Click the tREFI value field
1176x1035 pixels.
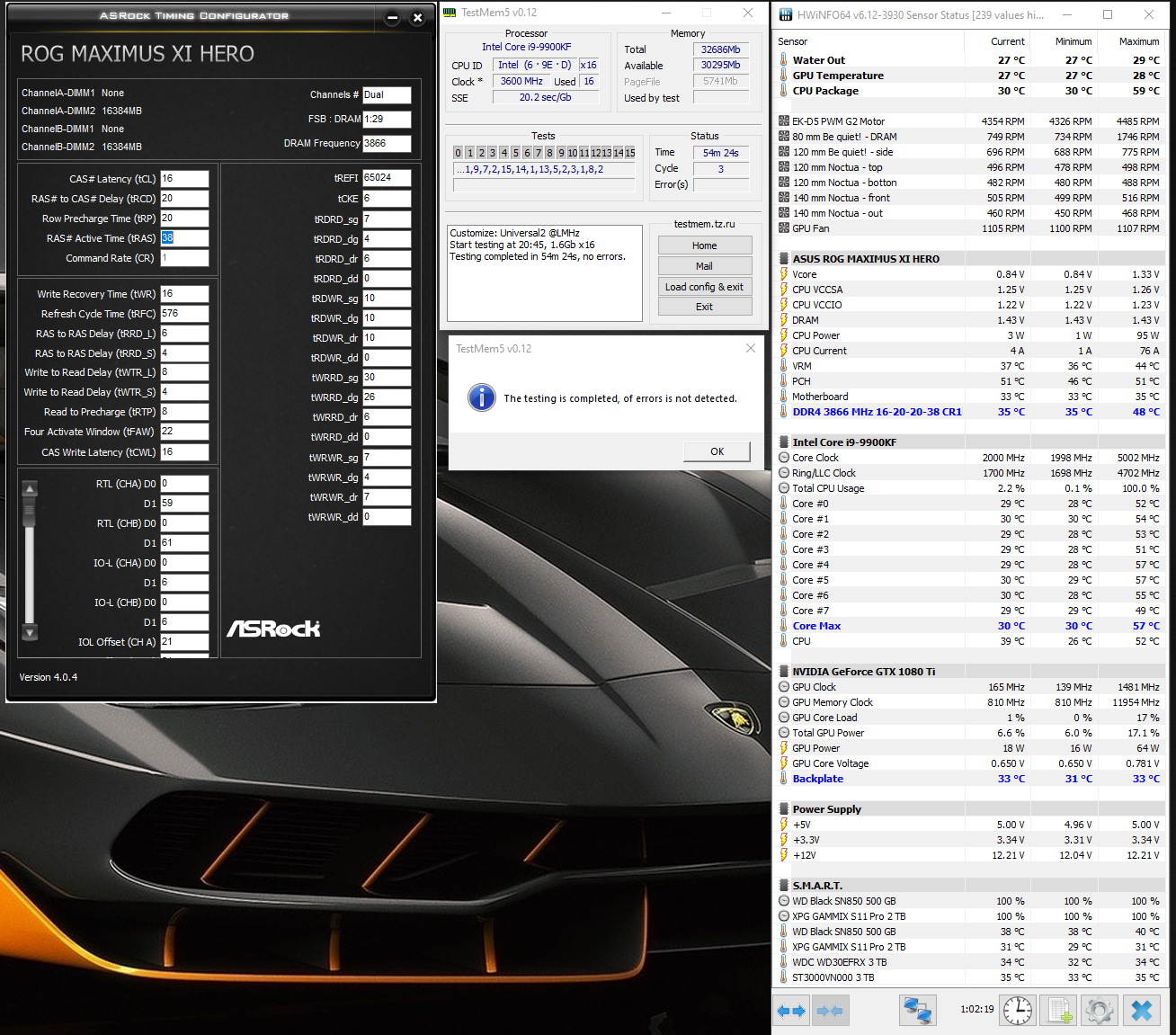coord(387,178)
